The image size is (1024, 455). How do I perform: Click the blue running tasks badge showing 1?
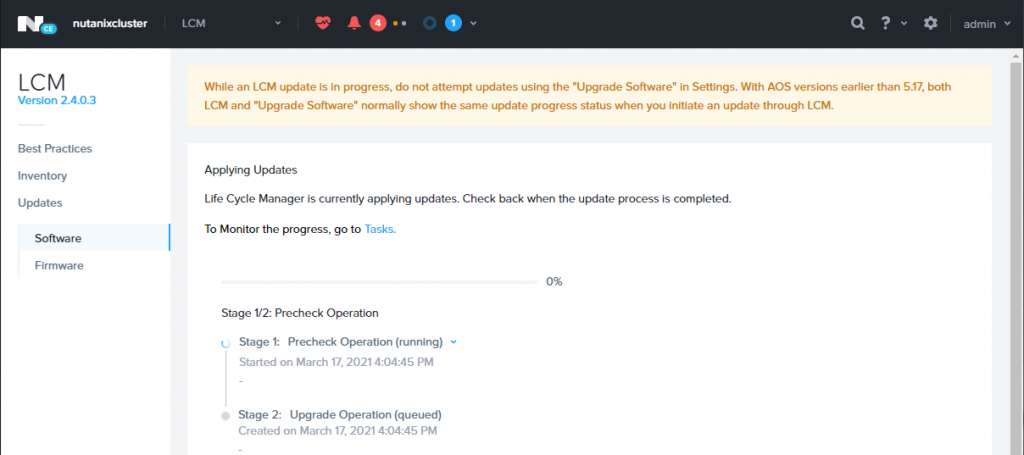point(453,24)
